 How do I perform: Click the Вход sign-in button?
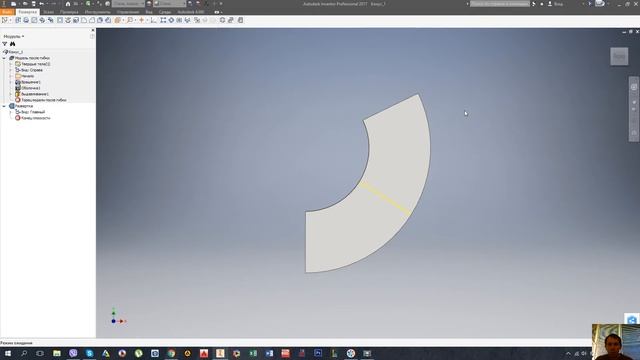(x=555, y=4)
